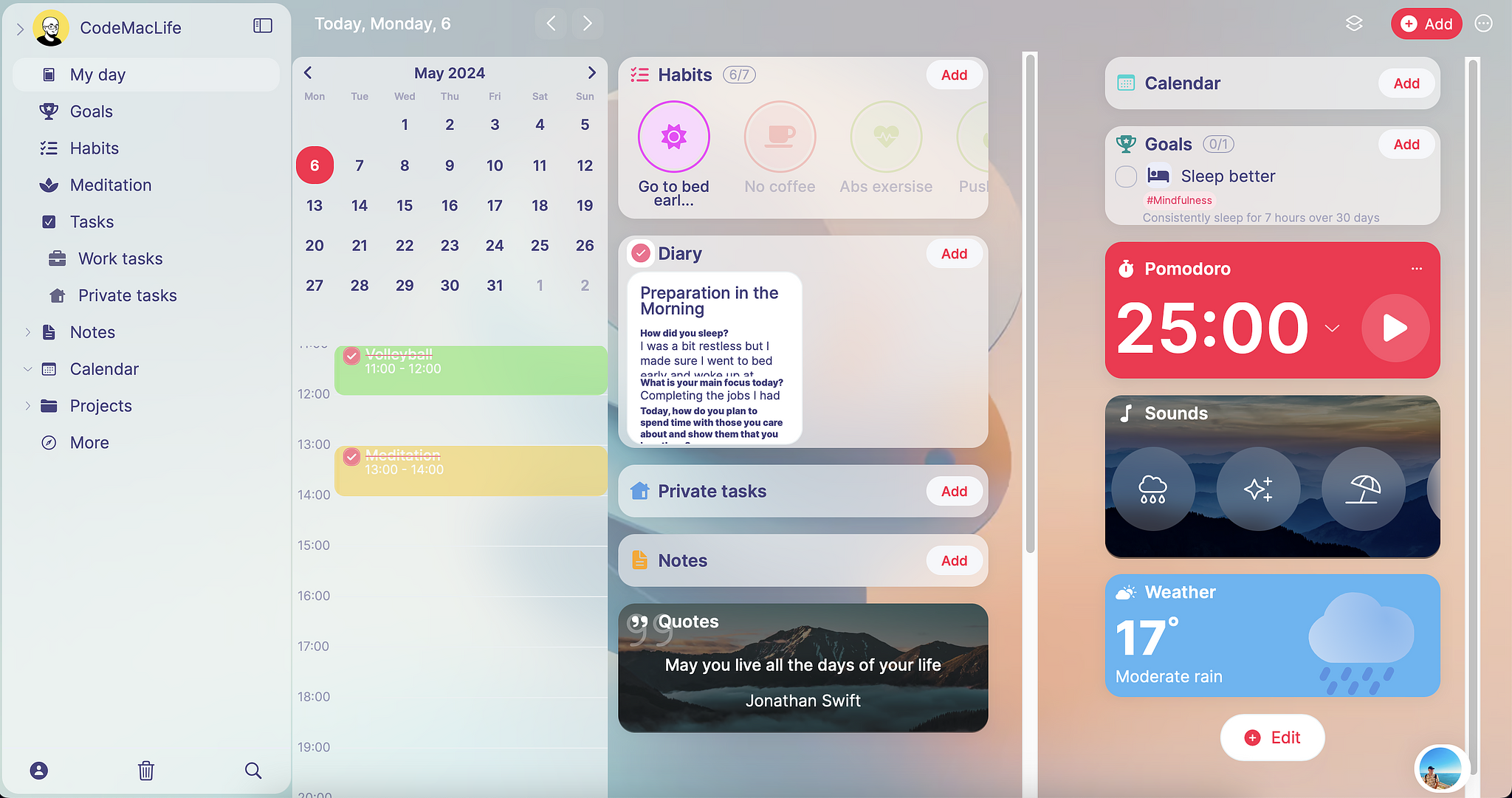Select May 15 on the calendar
Image resolution: width=1512 pixels, height=798 pixels.
coord(404,205)
